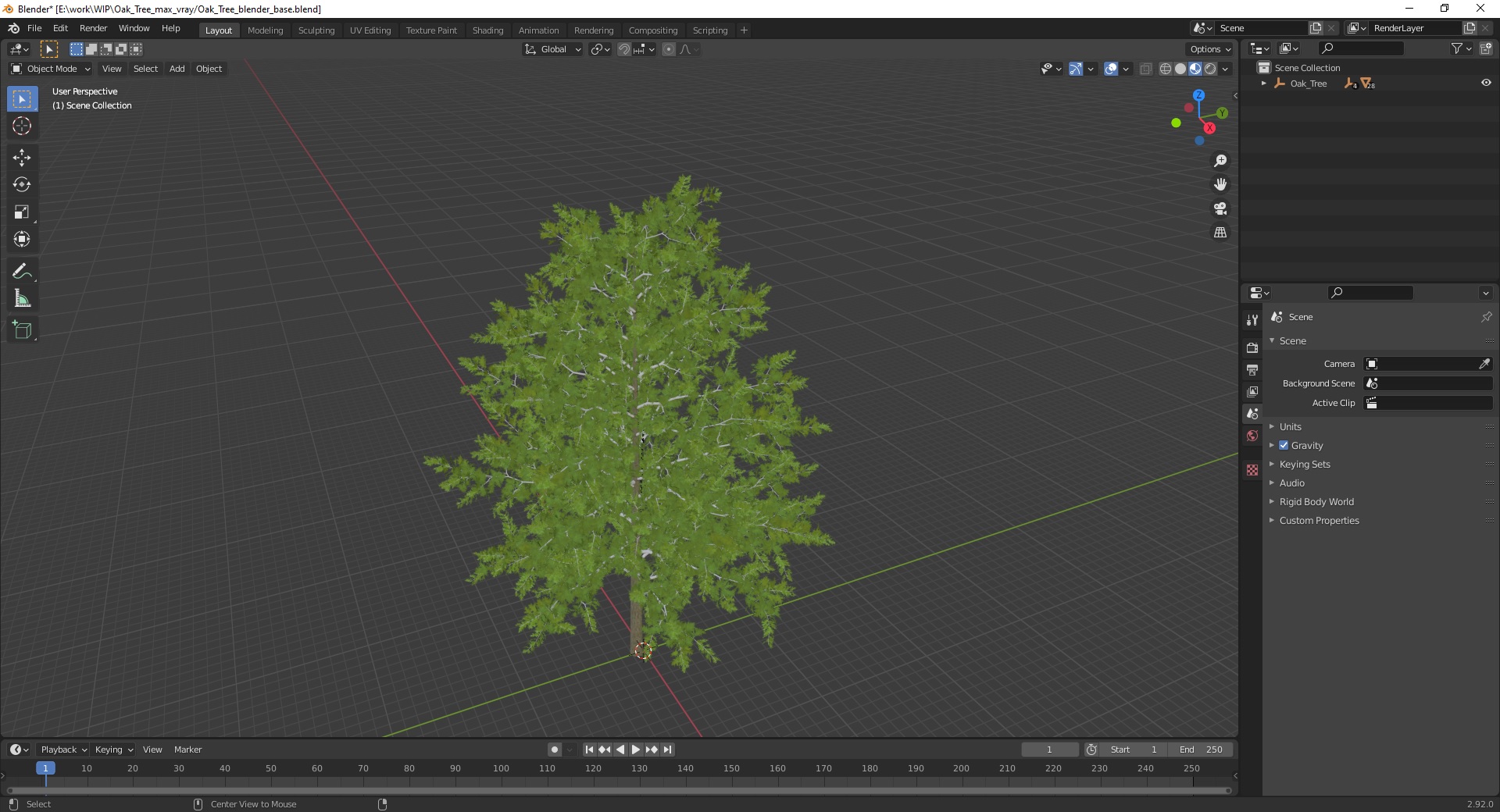Open the Keying popover
This screenshot has height=812, width=1500.
pyautogui.click(x=113, y=750)
